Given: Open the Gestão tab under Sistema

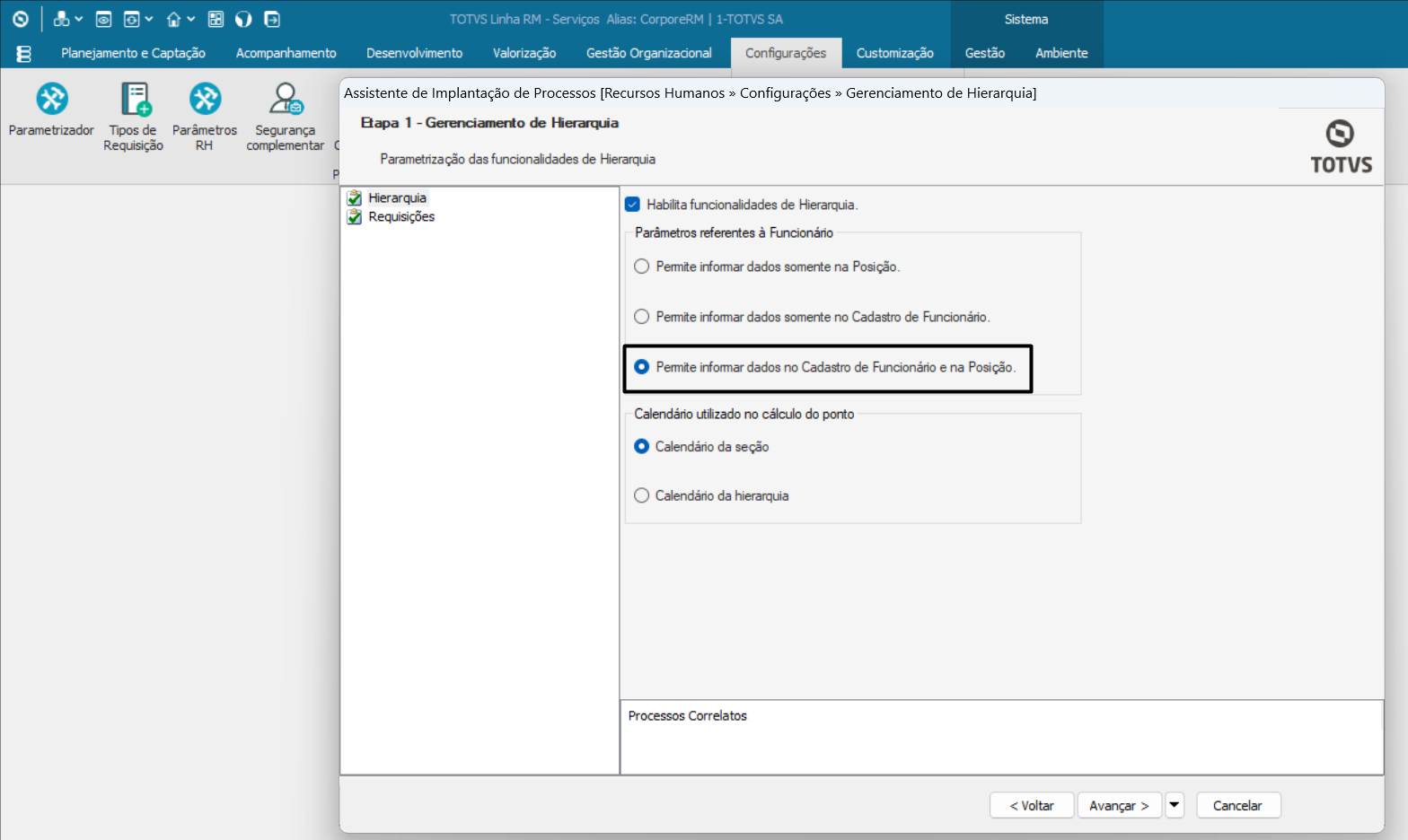Looking at the screenshot, I should point(985,53).
